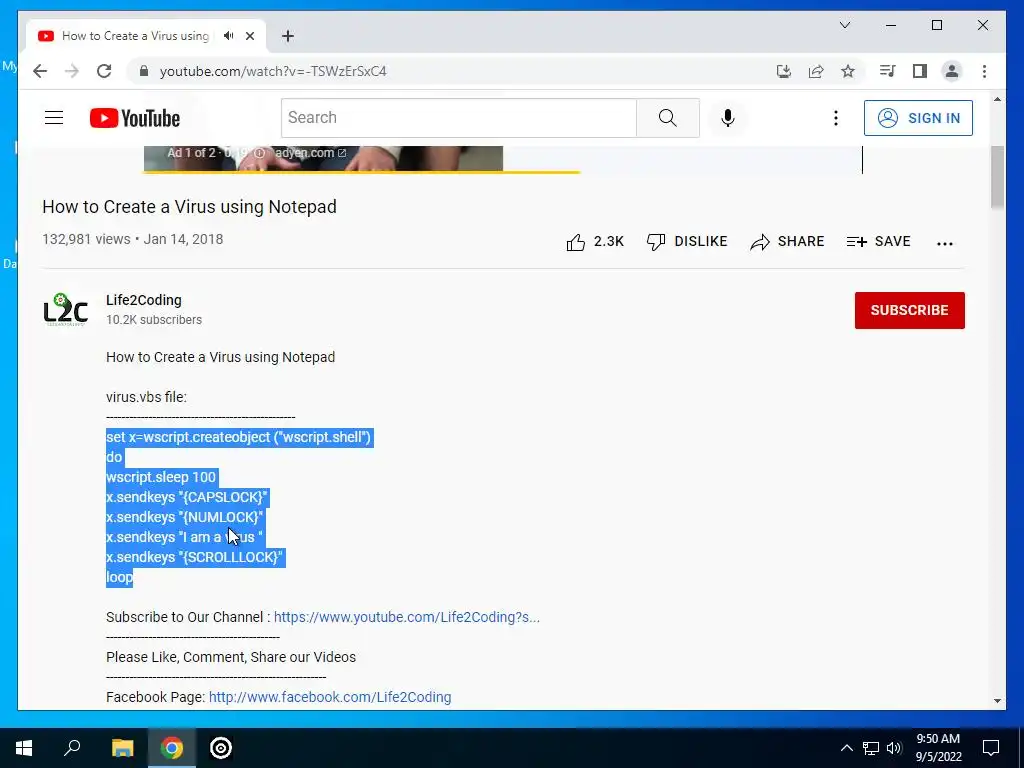Viewport: 1024px width, 768px height.
Task: Click SIGN IN button
Action: tap(918, 118)
